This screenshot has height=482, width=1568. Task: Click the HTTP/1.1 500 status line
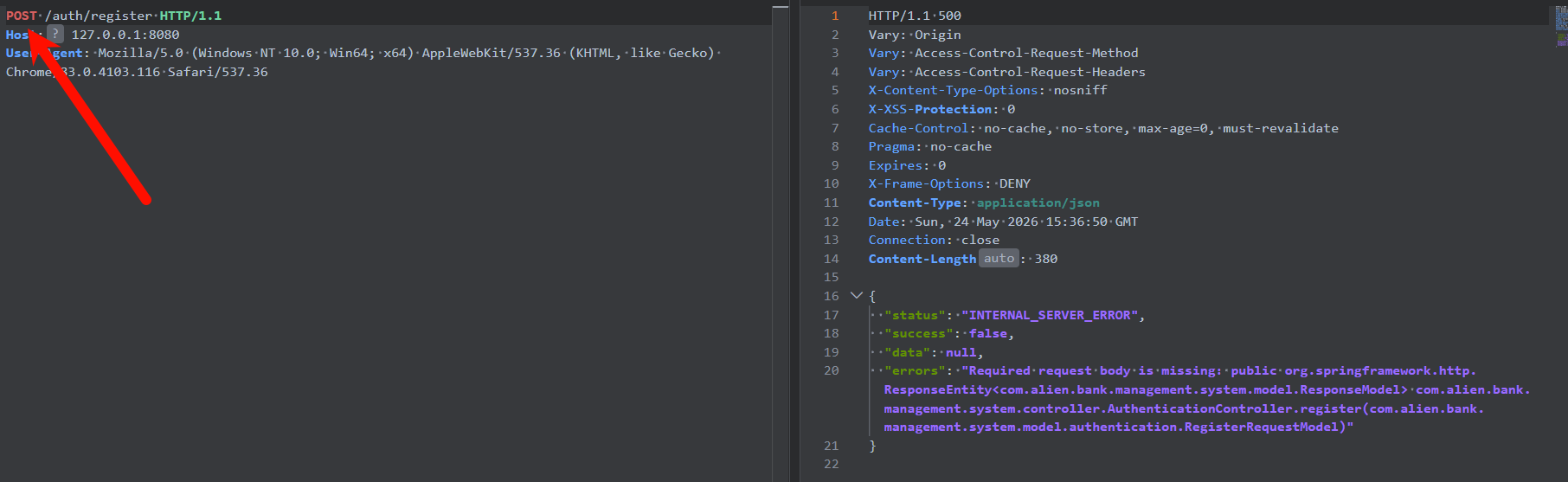point(915,16)
